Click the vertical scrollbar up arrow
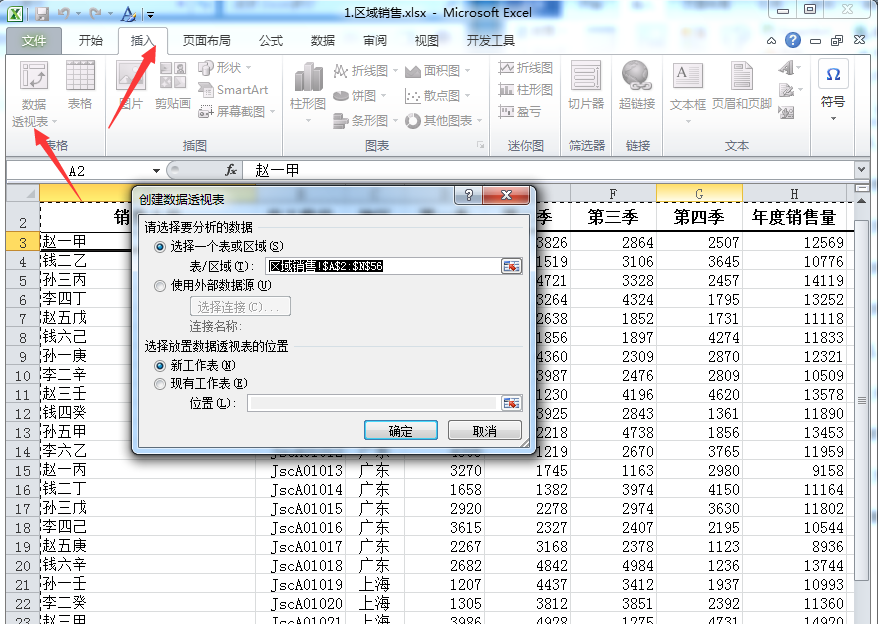Screen dimensions: 878x624 (861, 201)
